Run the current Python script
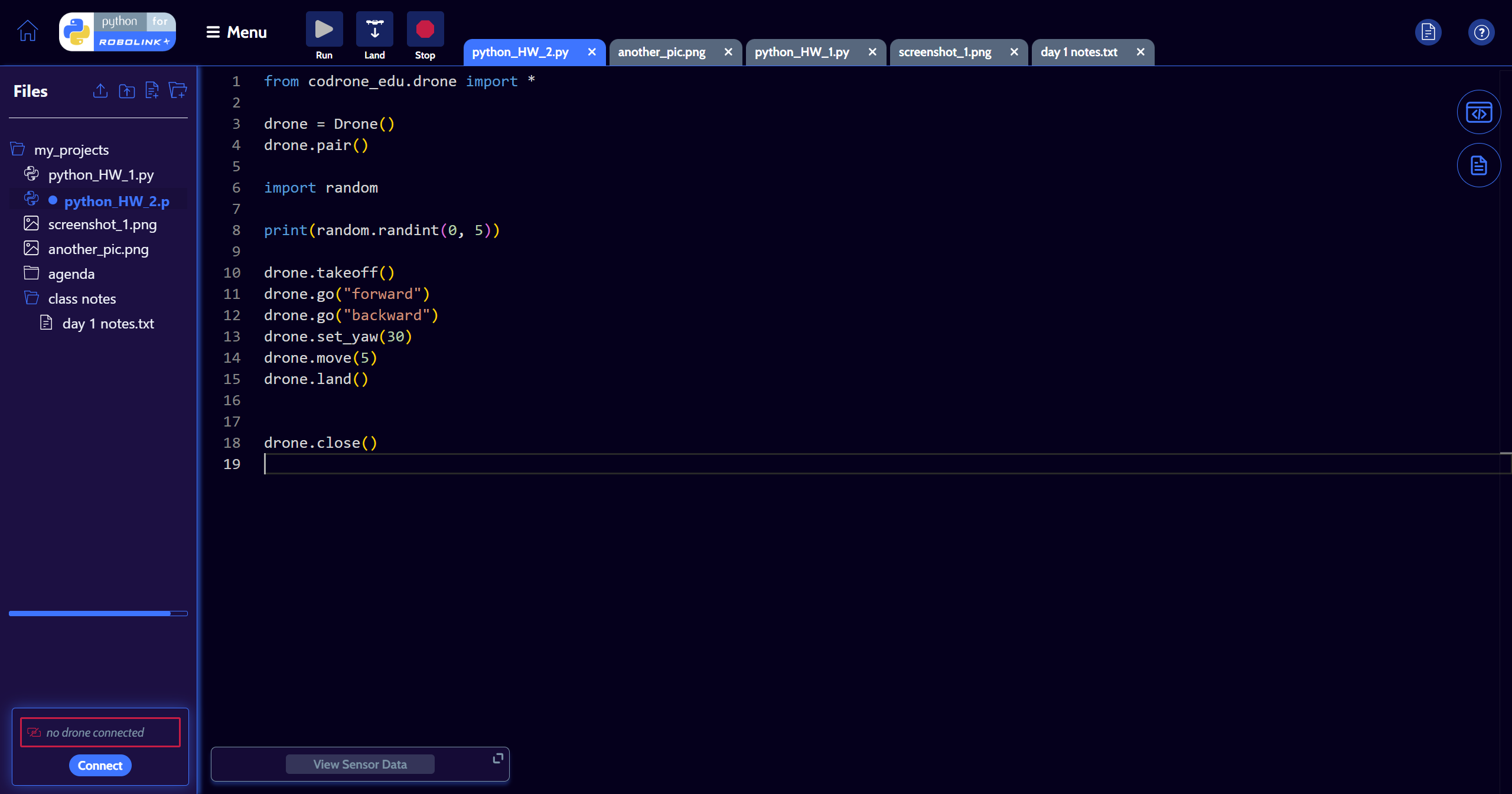Viewport: 1512px width, 794px height. tap(324, 28)
